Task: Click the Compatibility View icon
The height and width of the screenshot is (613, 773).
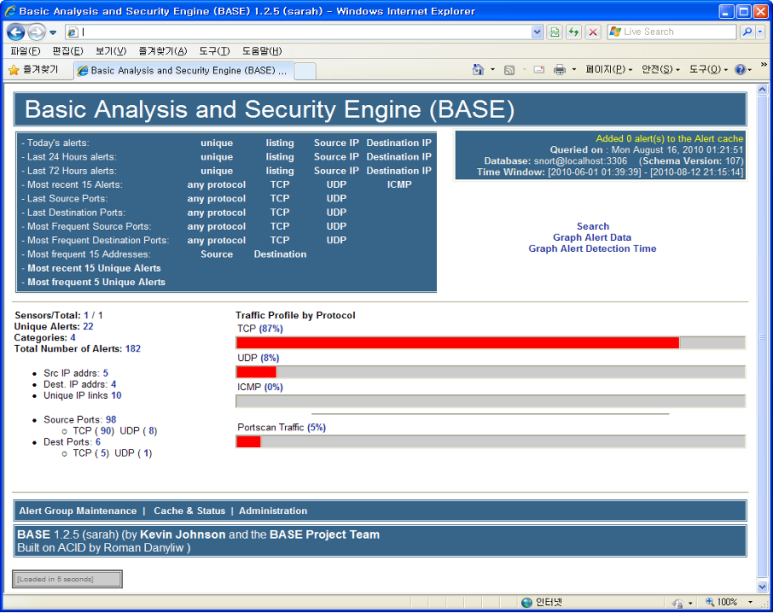Action: (555, 32)
